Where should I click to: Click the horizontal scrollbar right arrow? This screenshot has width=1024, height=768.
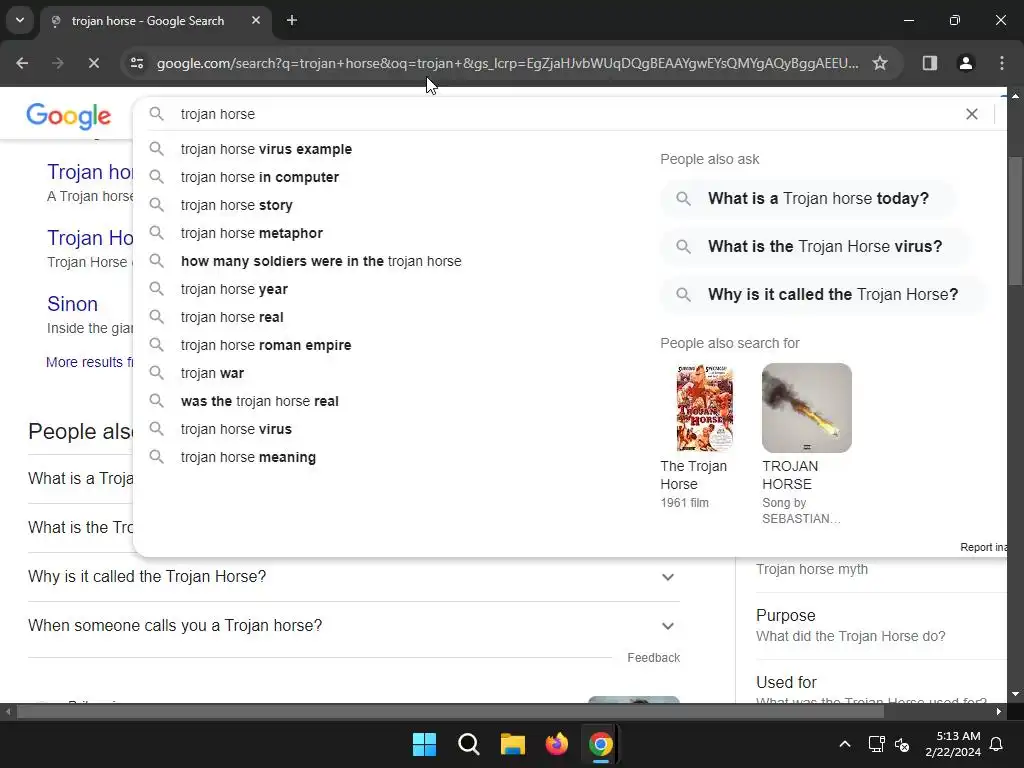[x=999, y=712]
